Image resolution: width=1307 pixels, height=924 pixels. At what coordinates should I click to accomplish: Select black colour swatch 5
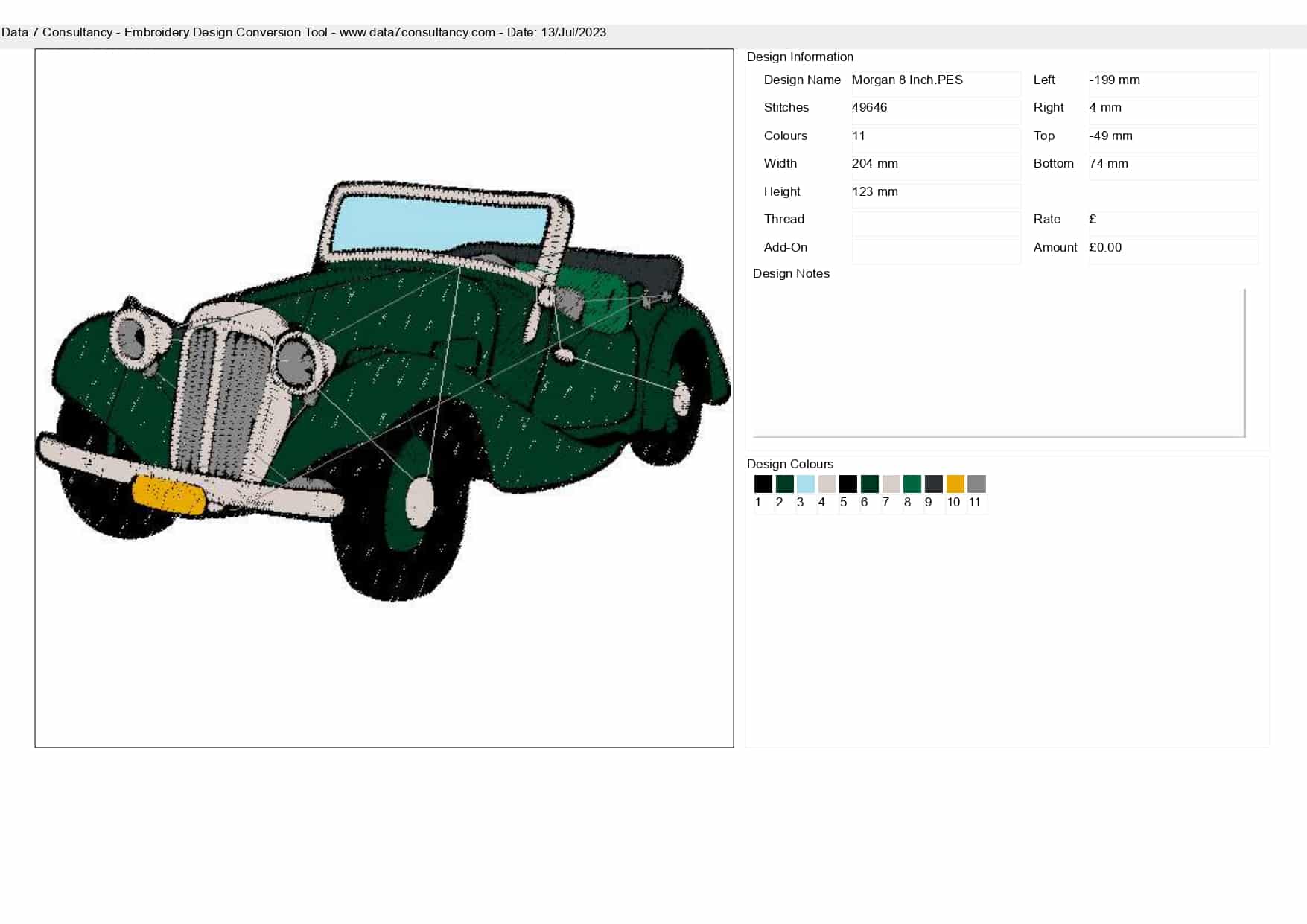tap(848, 484)
